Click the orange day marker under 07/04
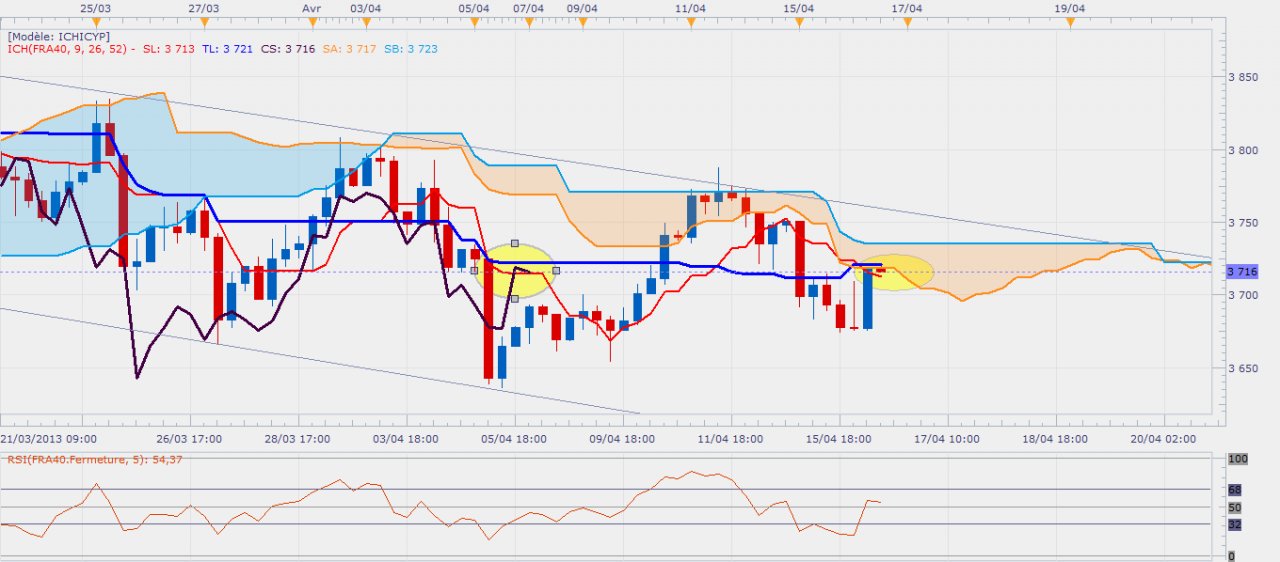Screen dimensions: 1280x562 [528, 20]
